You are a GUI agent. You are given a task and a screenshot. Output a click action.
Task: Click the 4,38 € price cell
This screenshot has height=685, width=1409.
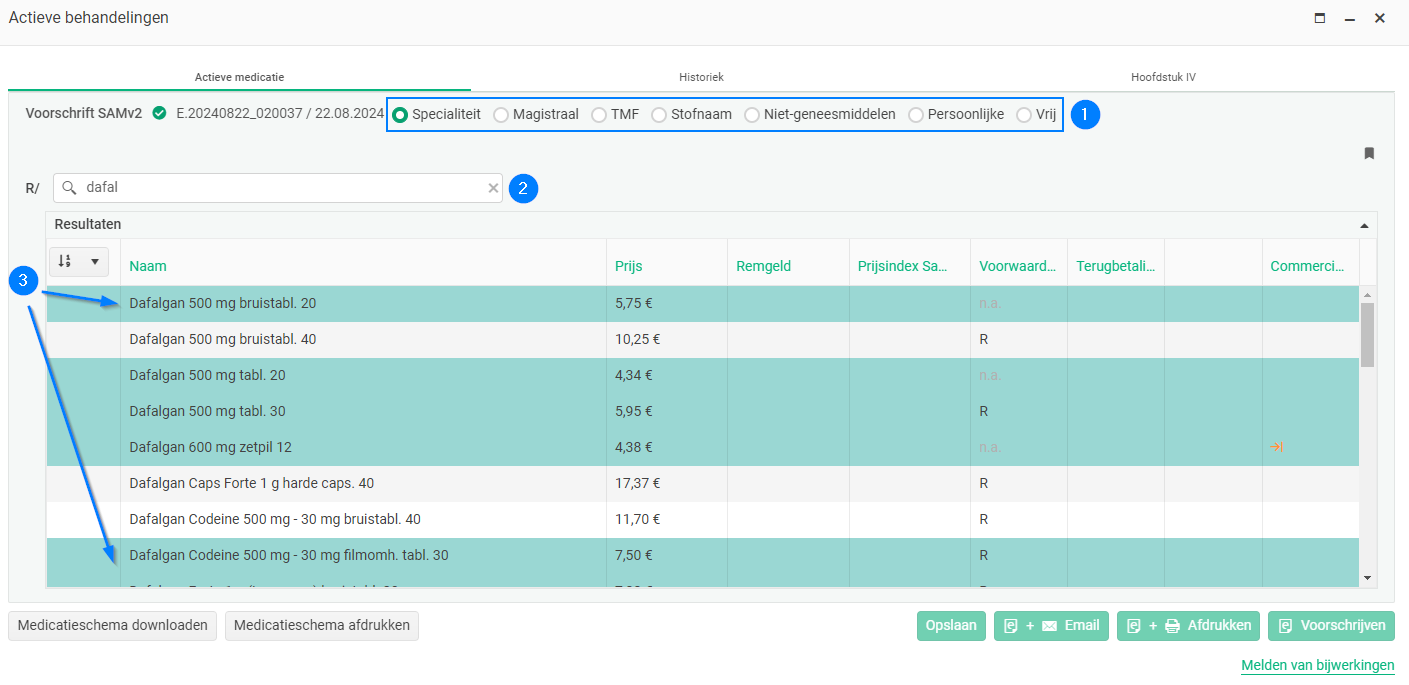click(666, 447)
